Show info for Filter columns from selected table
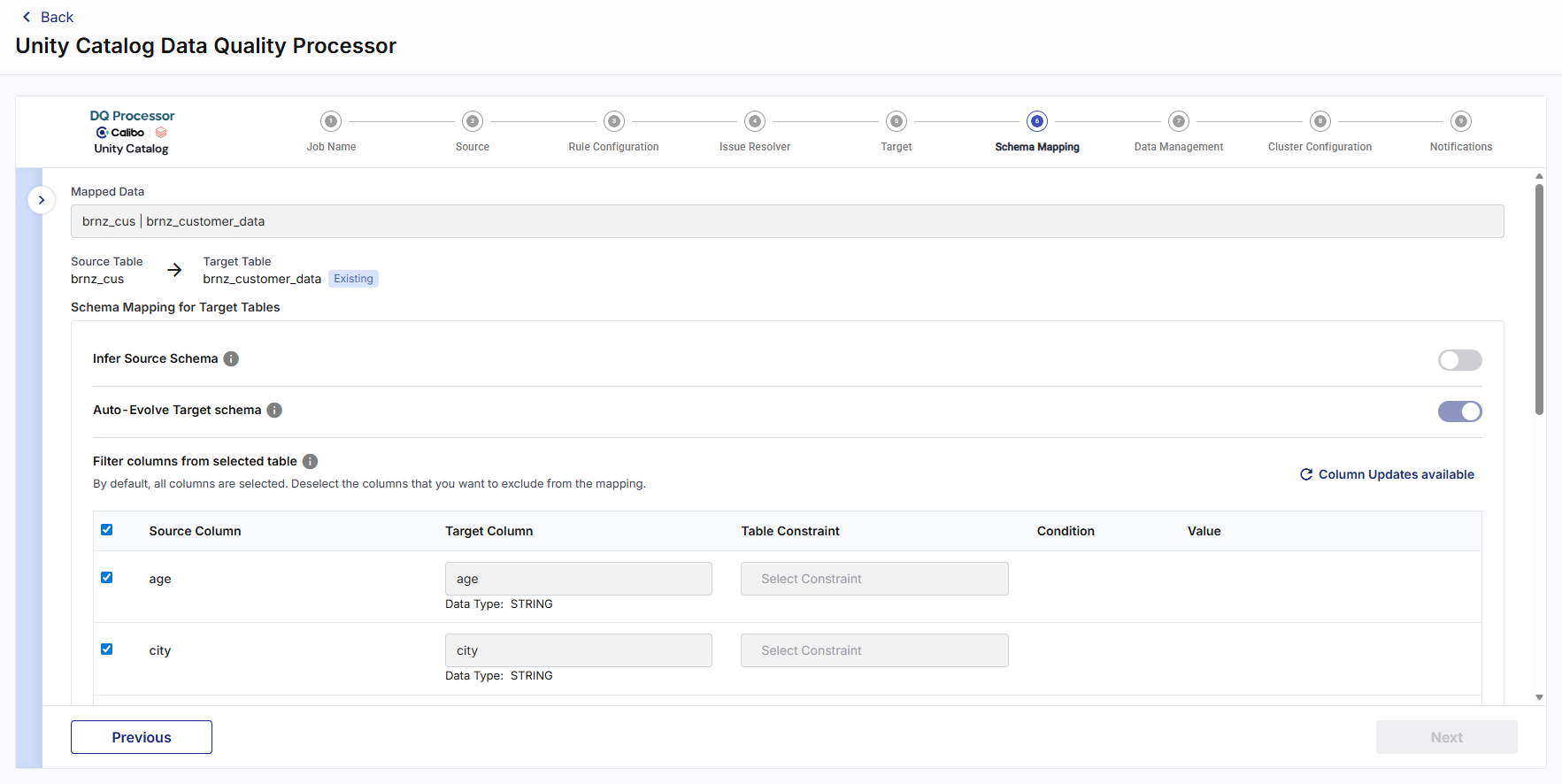Image resolution: width=1562 pixels, height=784 pixels. tap(310, 461)
